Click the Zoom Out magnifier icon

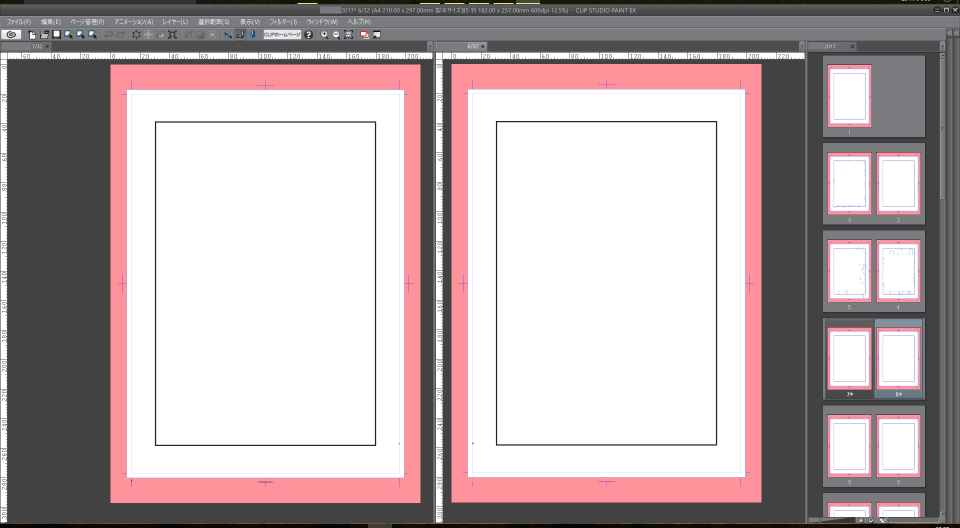click(336, 35)
